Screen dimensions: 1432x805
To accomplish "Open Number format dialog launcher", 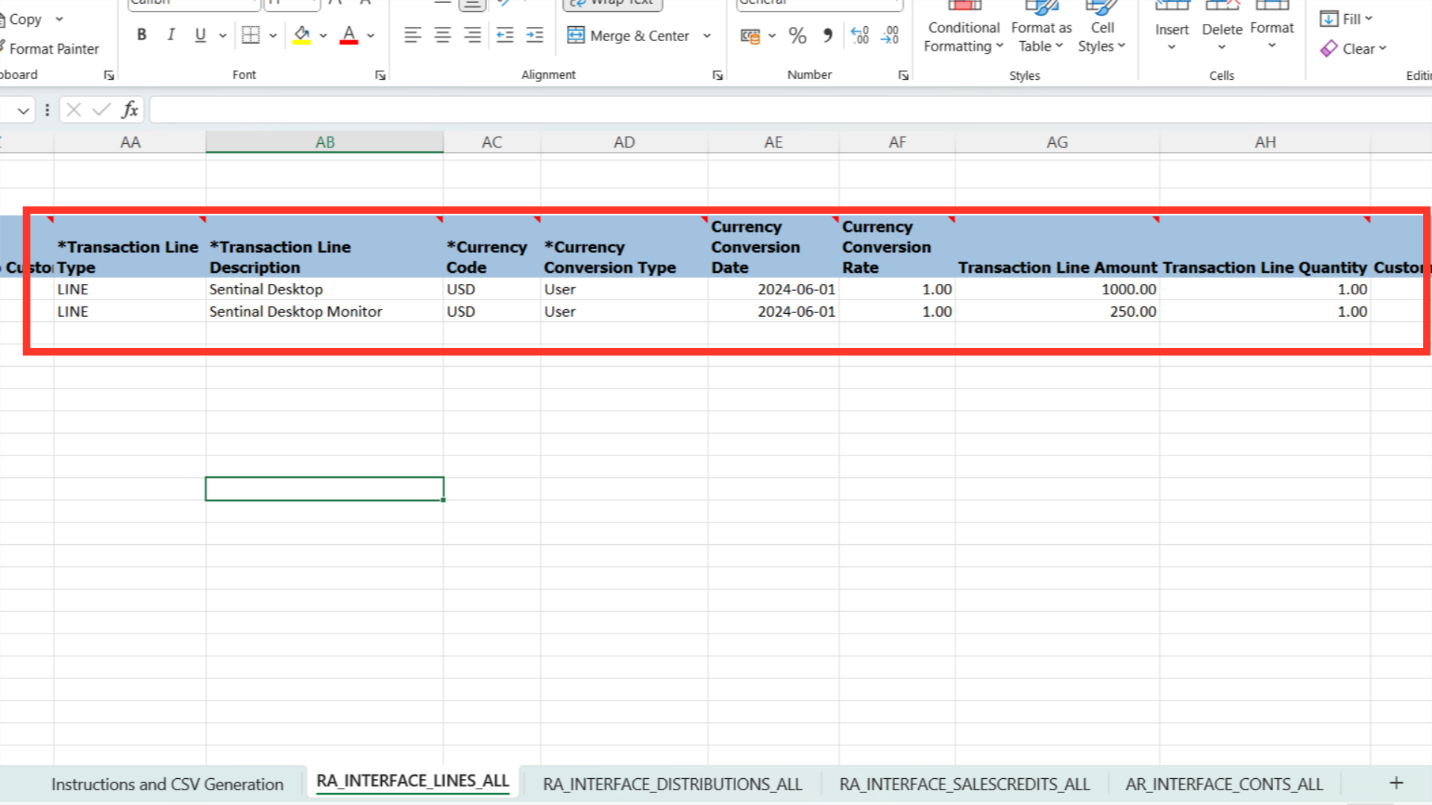I will (903, 75).
